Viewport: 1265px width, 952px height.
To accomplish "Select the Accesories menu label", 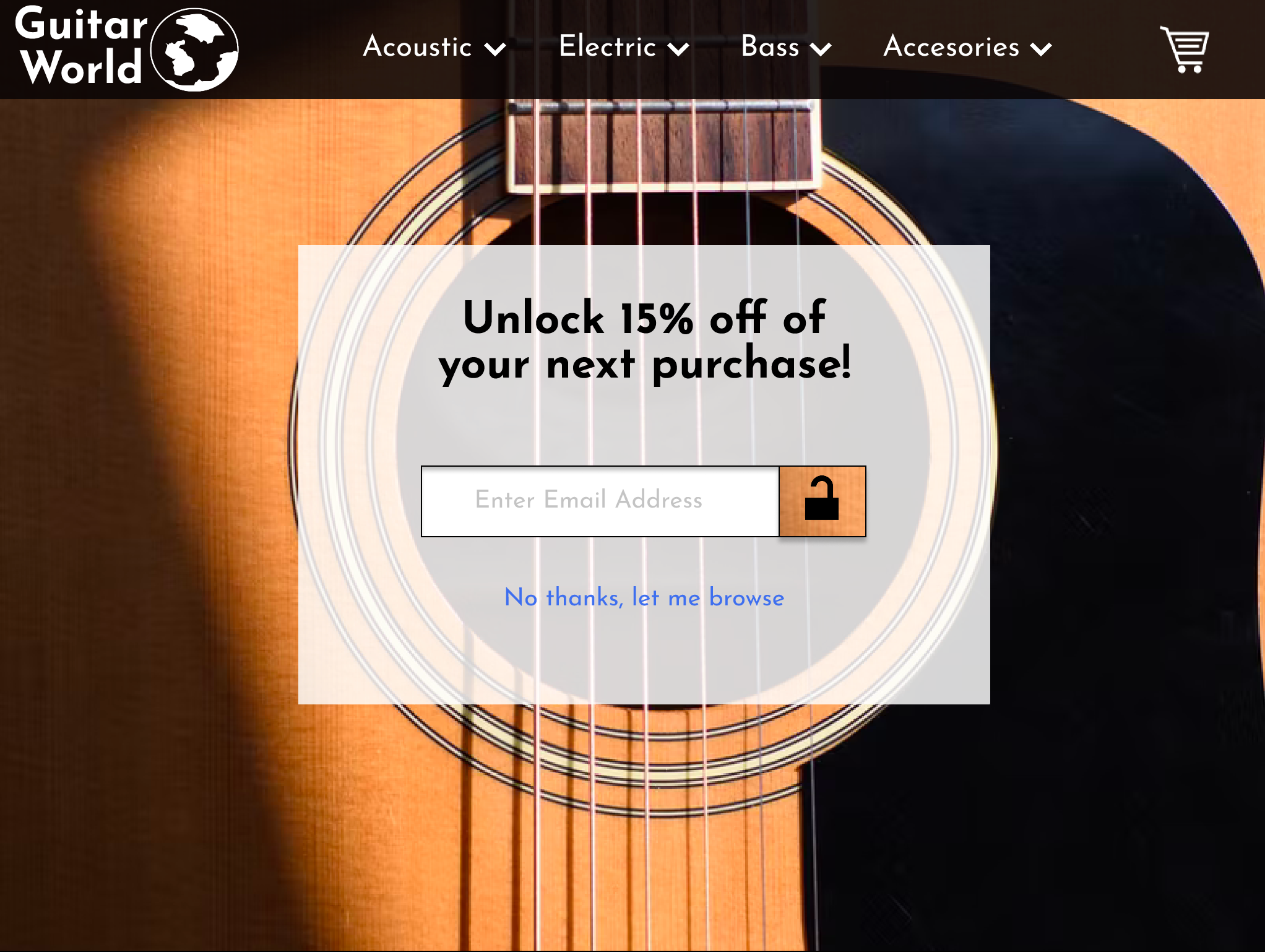I will tap(951, 47).
